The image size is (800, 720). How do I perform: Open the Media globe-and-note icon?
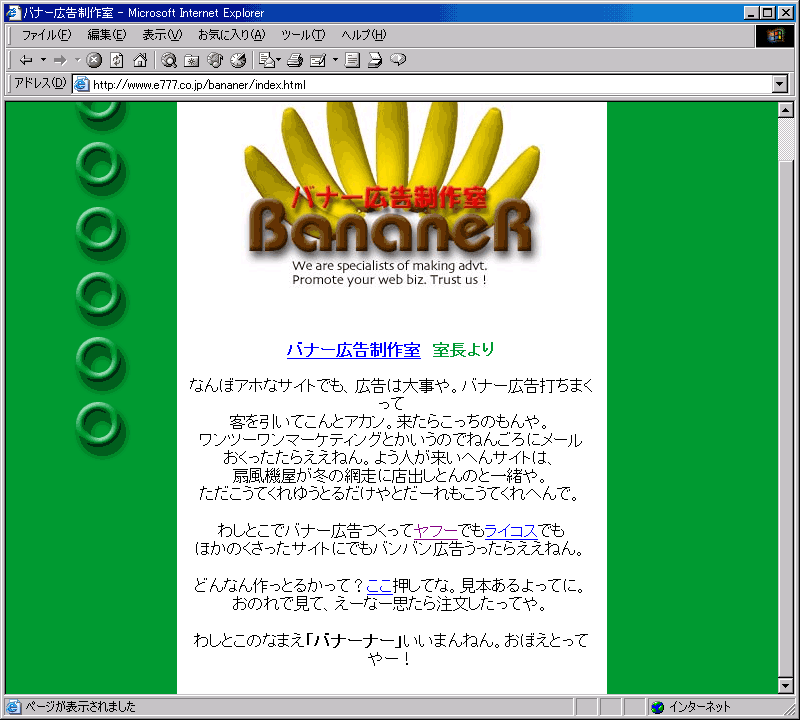(x=215, y=60)
